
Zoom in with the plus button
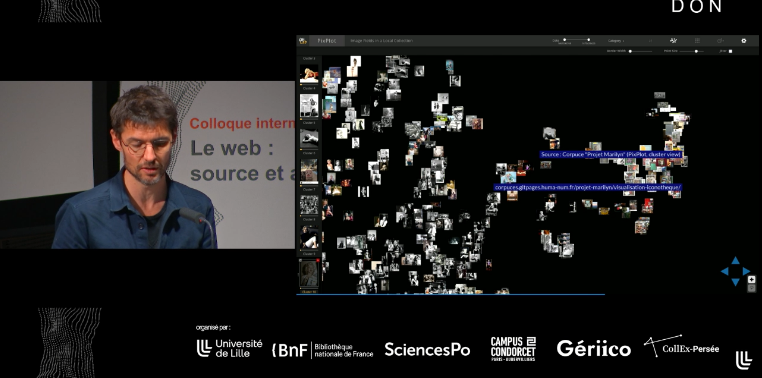(751, 279)
